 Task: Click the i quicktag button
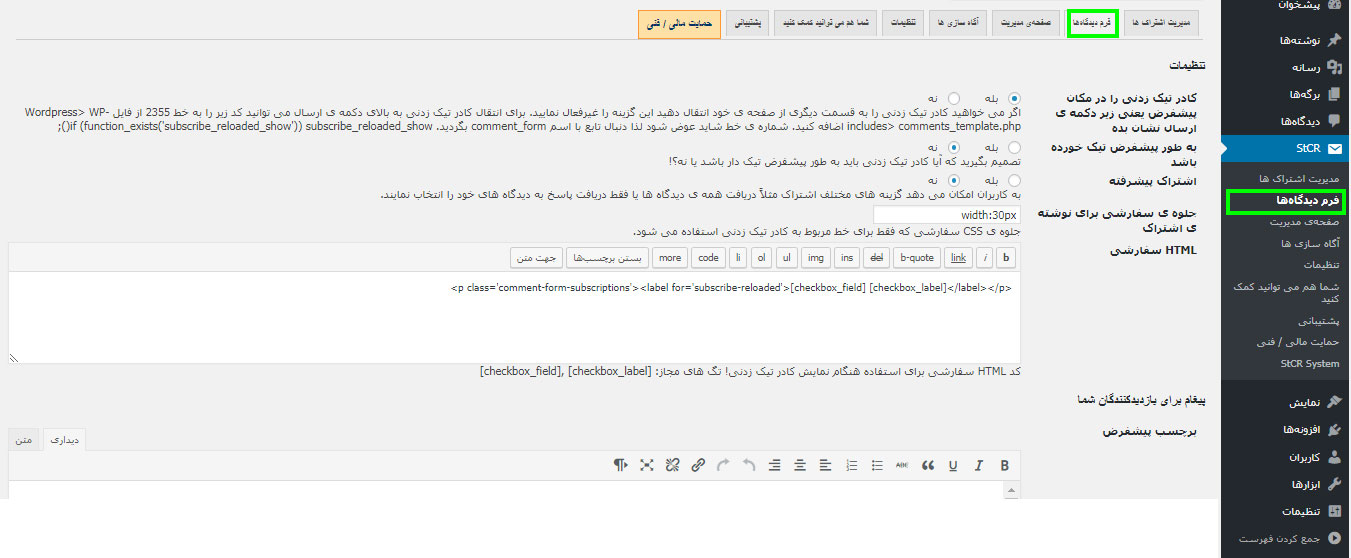click(985, 257)
